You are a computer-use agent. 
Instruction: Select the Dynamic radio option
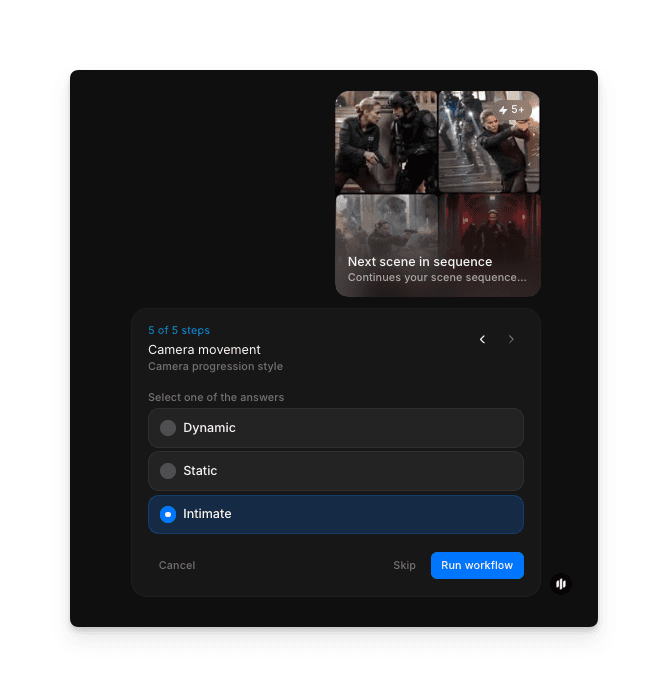(168, 428)
